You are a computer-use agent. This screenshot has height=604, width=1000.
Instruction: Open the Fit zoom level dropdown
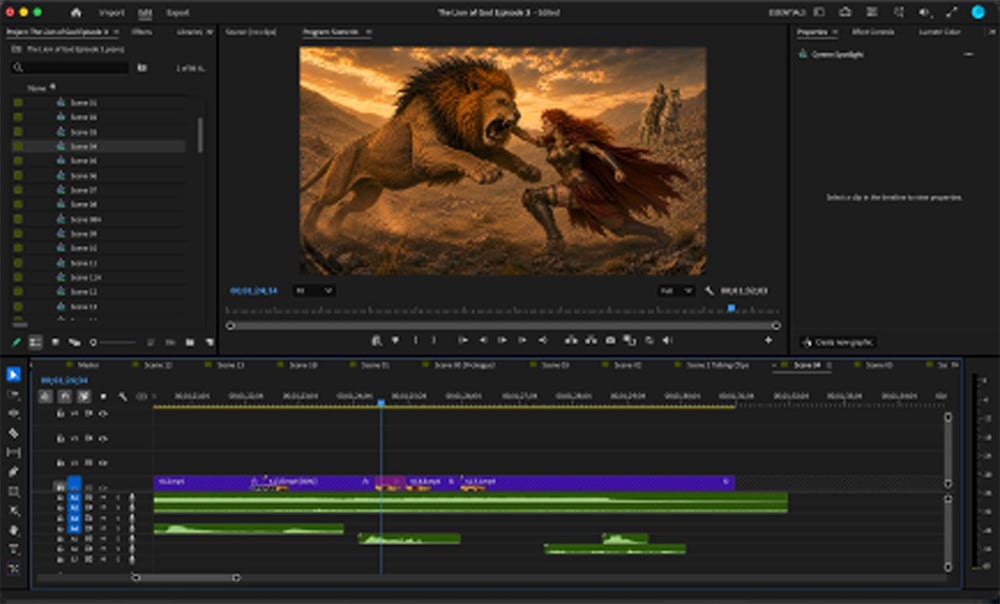[314, 291]
